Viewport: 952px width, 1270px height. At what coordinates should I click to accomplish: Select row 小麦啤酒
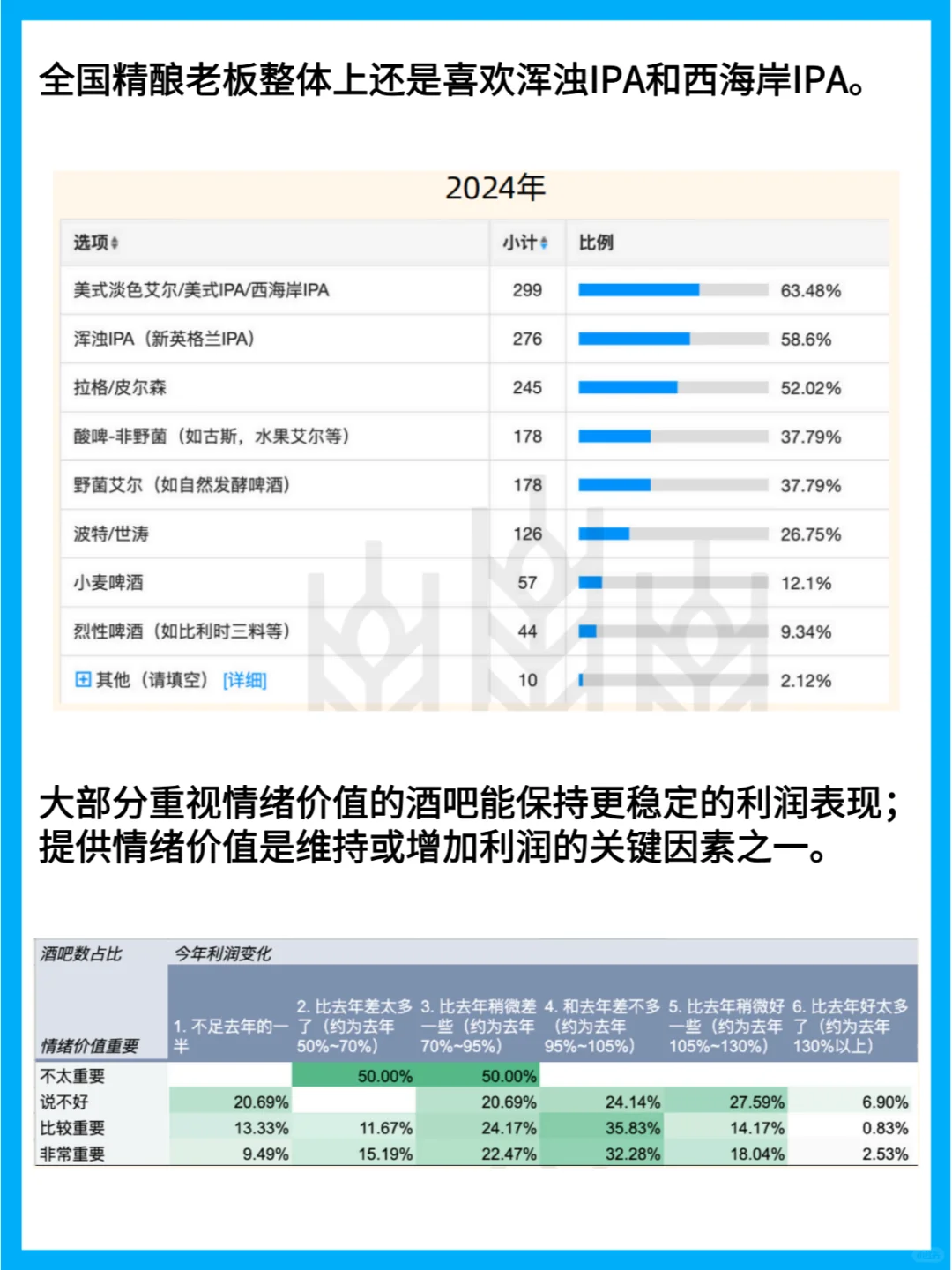[x=475, y=582]
